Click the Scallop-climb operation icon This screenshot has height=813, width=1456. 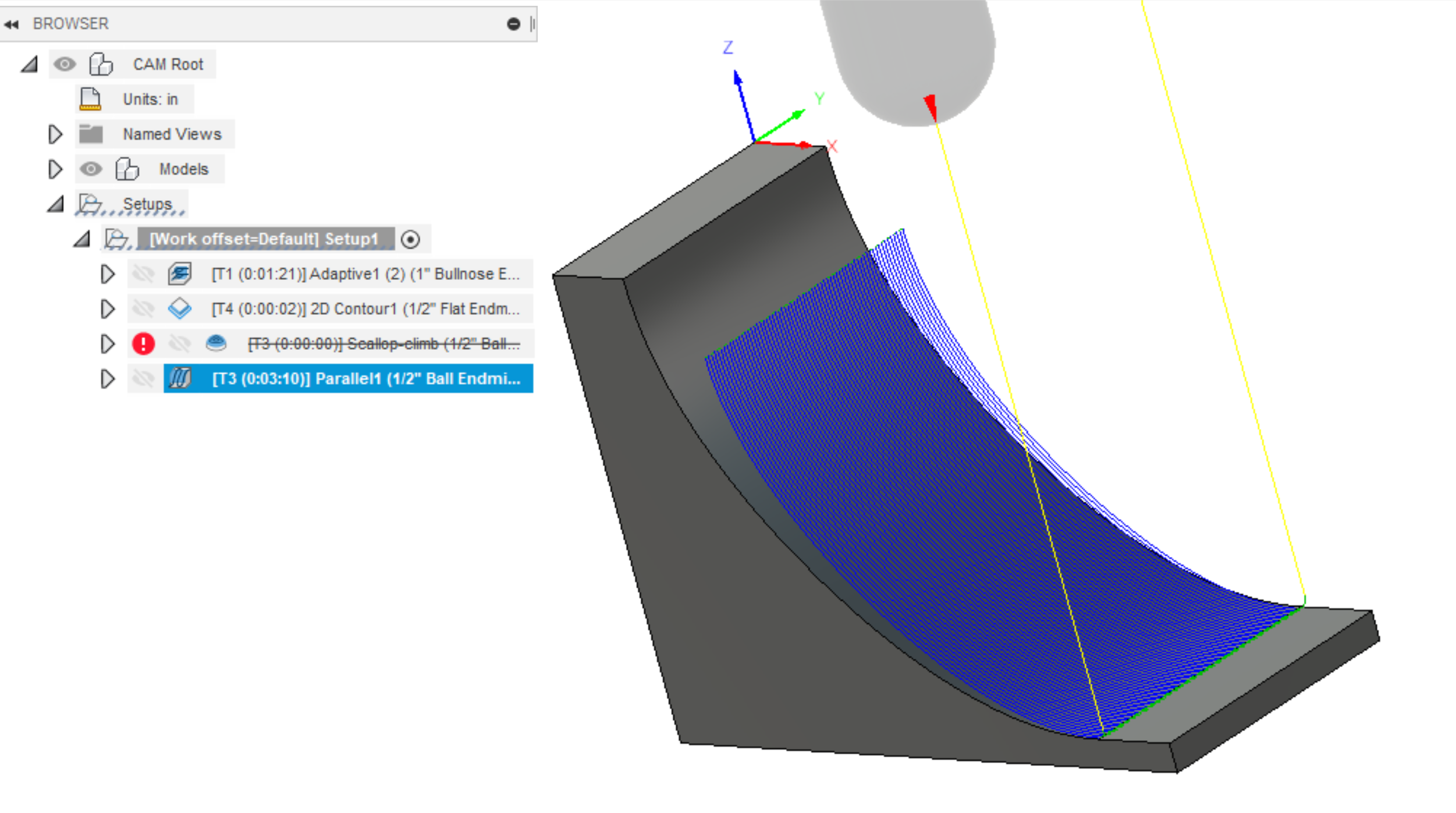point(216,343)
